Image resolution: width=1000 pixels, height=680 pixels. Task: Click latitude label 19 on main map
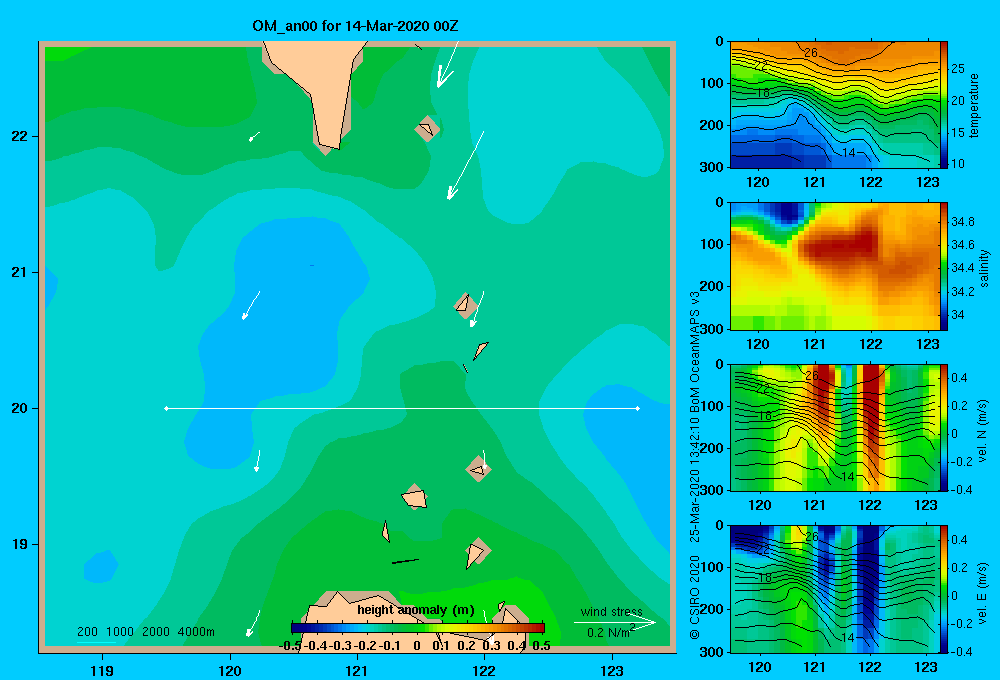pos(20,544)
